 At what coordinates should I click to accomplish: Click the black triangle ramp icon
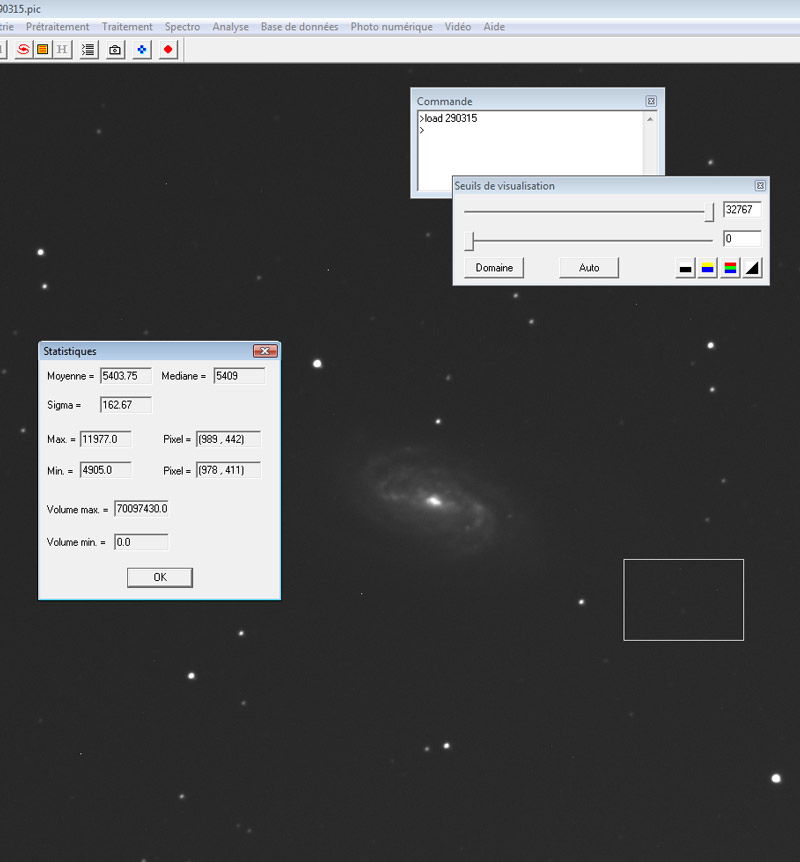[752, 268]
